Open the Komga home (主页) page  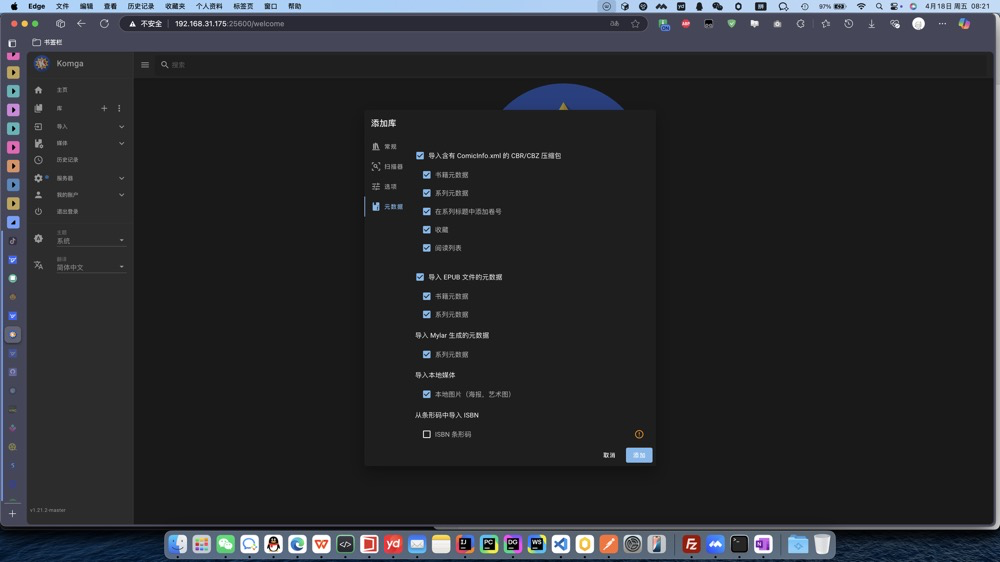pos(62,90)
